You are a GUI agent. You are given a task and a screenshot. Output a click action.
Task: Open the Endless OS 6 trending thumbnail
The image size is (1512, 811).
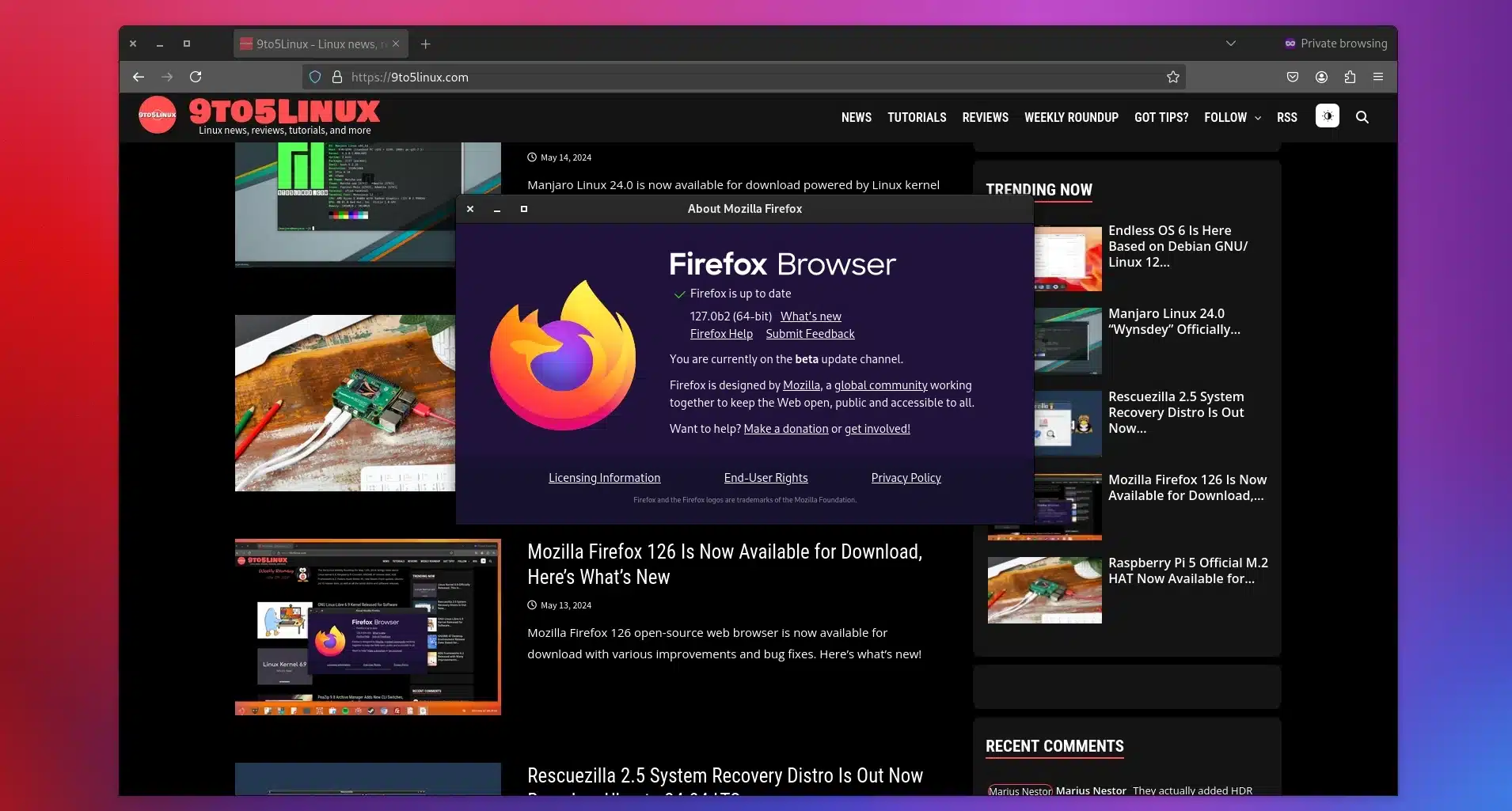click(x=1068, y=259)
